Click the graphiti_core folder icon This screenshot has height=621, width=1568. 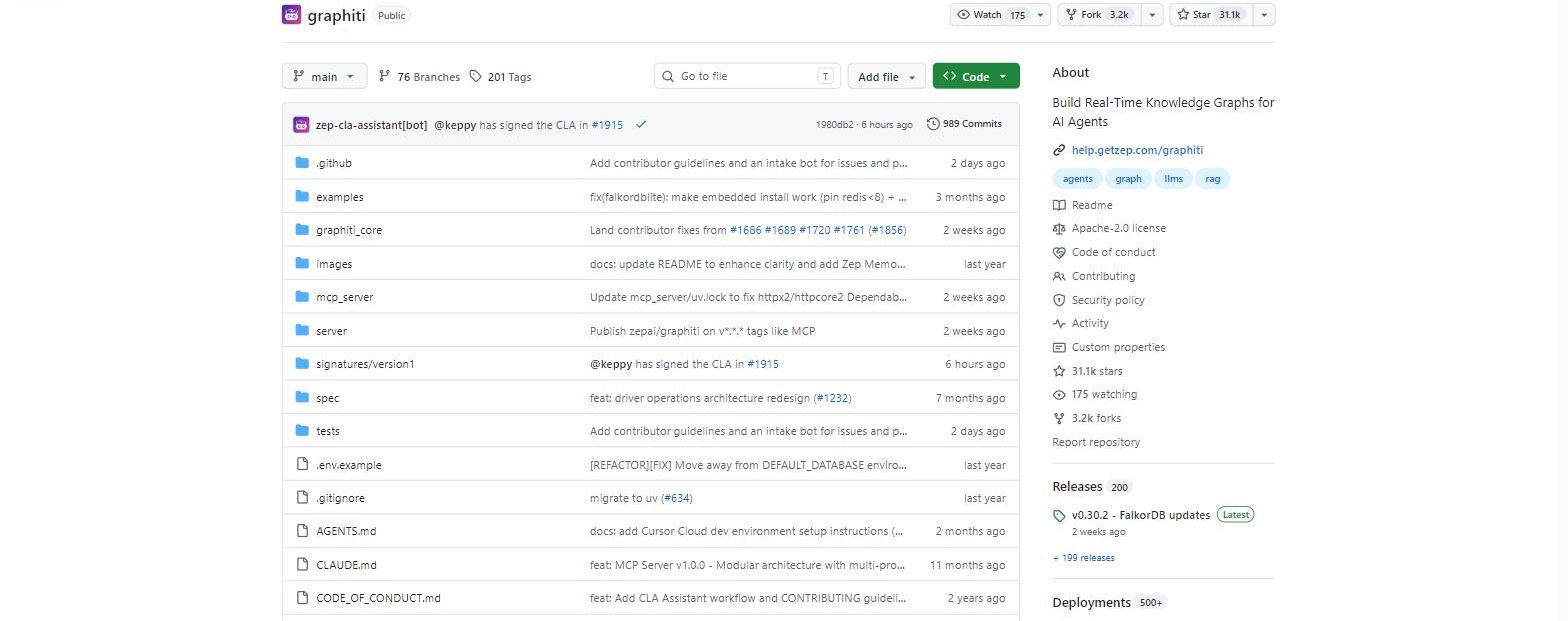tap(302, 230)
